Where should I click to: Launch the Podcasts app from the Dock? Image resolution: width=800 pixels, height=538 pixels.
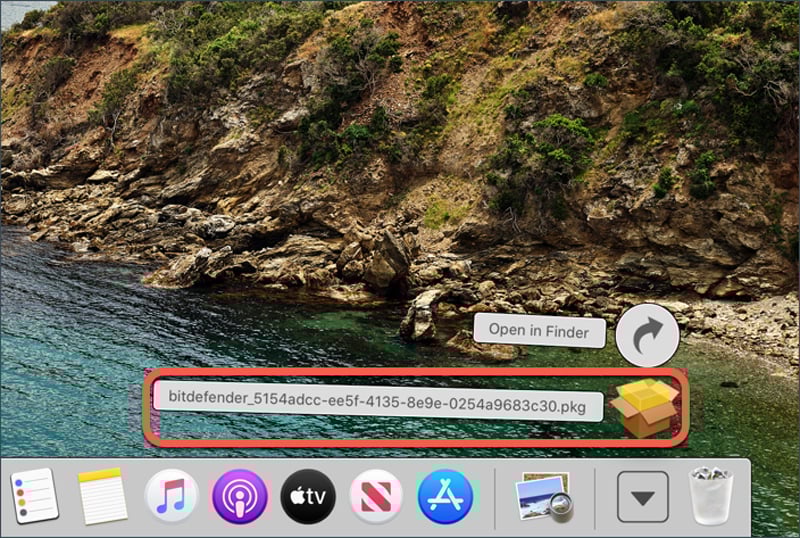[240, 497]
